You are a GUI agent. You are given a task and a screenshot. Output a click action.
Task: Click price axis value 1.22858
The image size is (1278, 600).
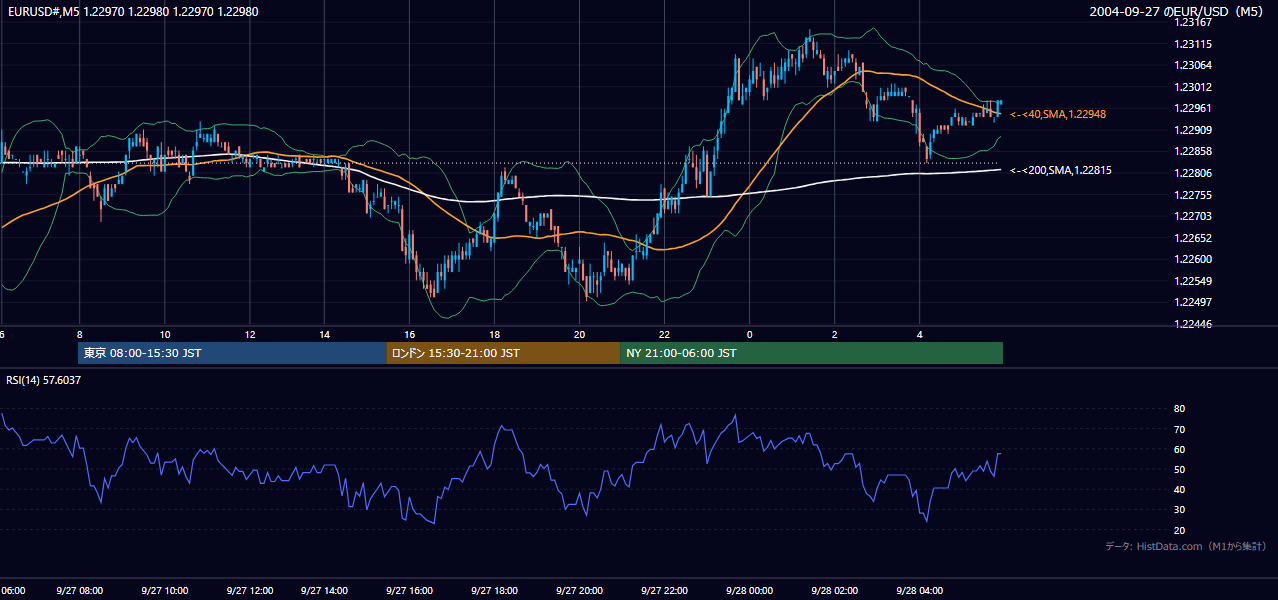pyautogui.click(x=1192, y=151)
